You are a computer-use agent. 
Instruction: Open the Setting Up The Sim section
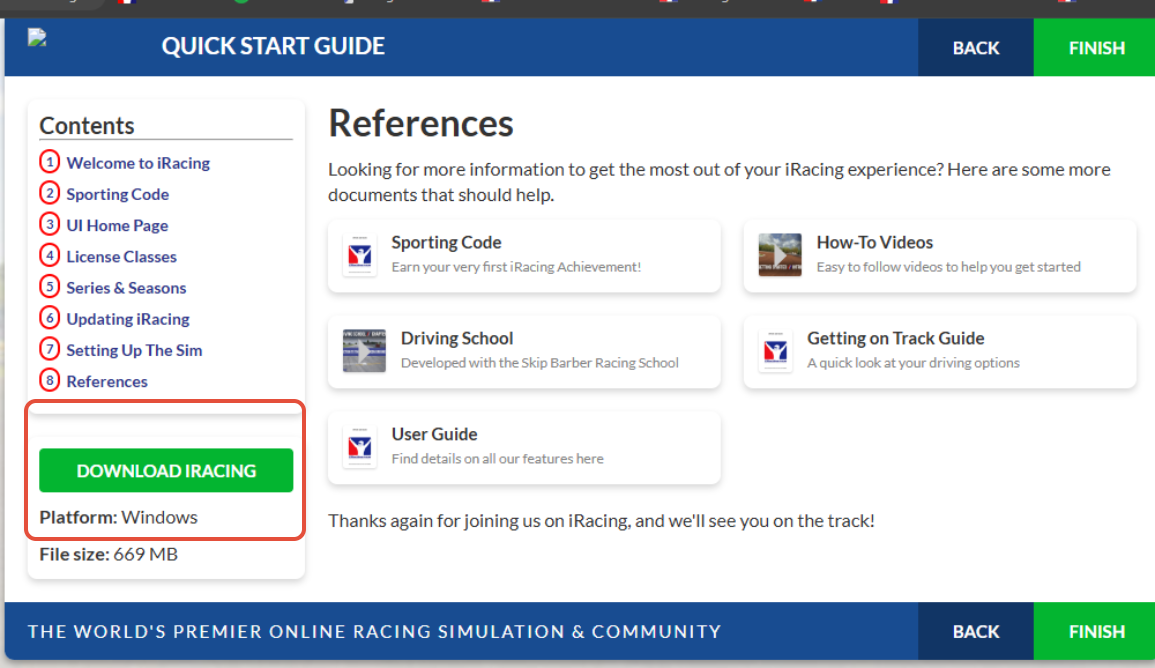(x=134, y=351)
